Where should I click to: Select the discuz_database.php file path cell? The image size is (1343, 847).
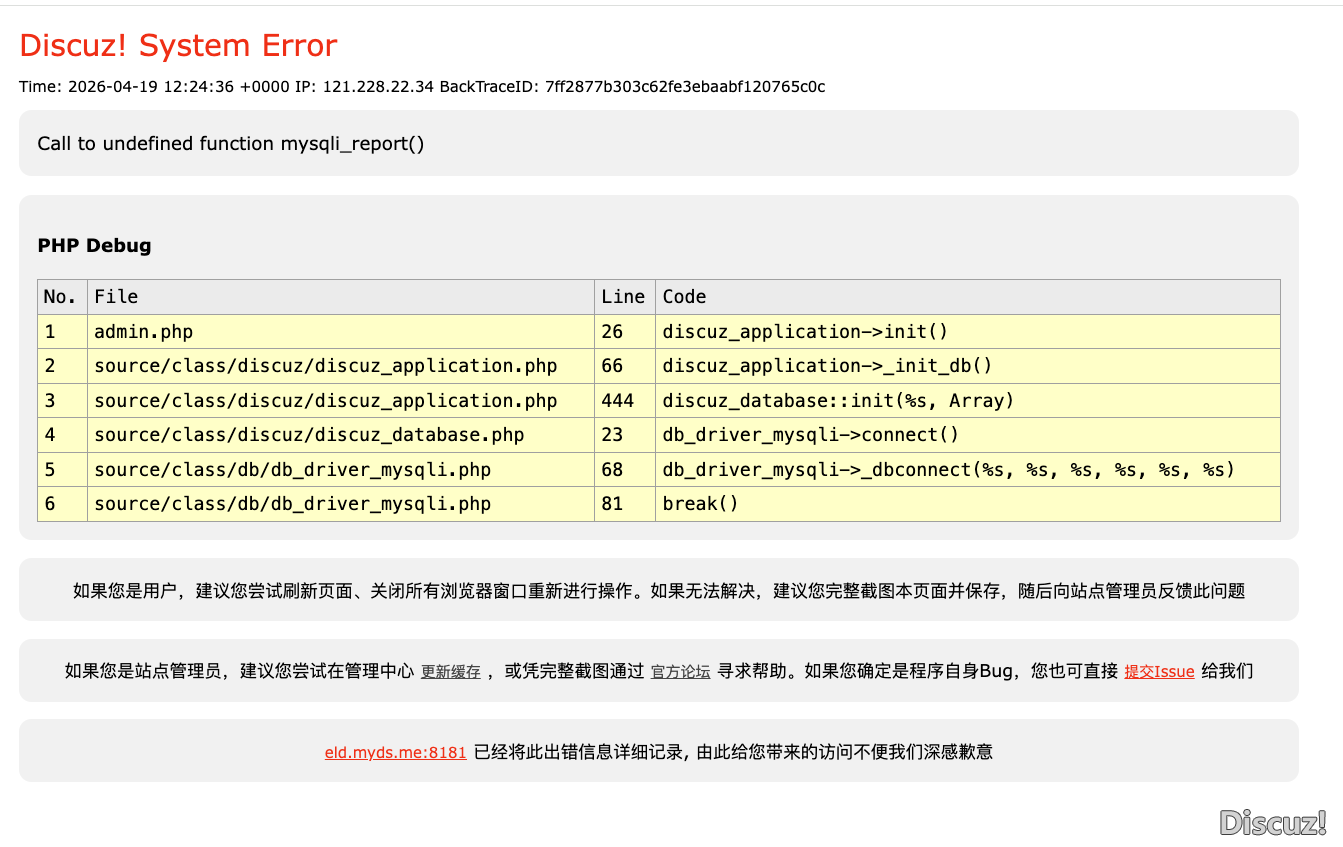[x=309, y=435]
